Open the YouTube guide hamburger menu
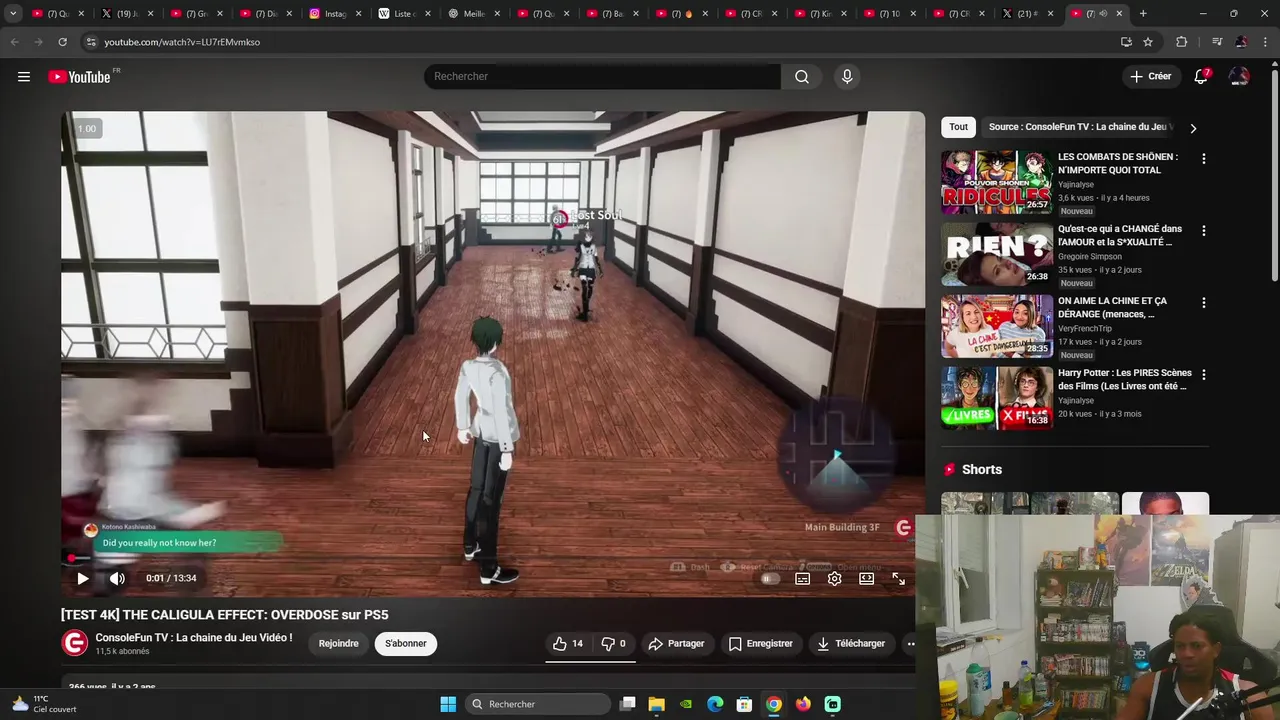Screen dimensions: 1280x720 [x=24, y=77]
